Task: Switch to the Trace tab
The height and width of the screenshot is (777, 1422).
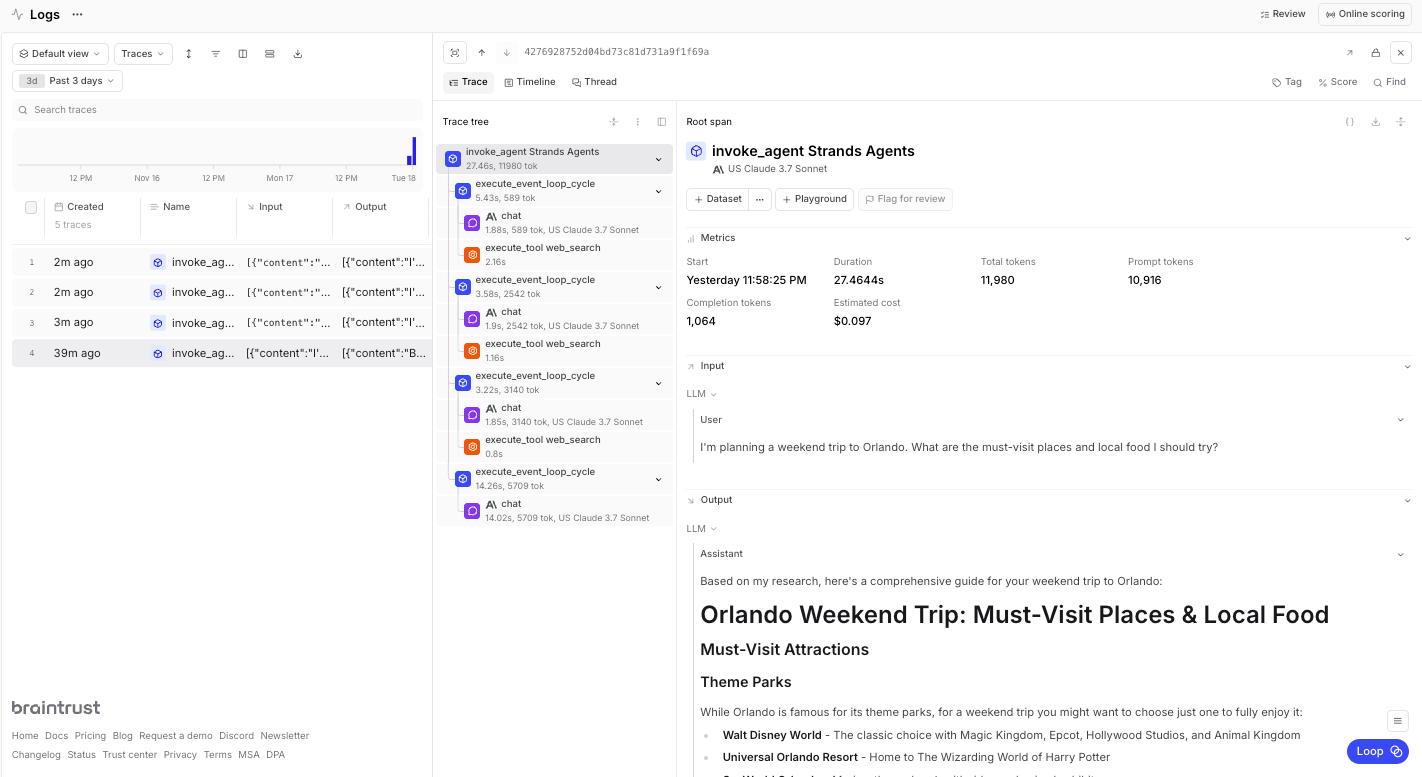Action: tap(468, 82)
